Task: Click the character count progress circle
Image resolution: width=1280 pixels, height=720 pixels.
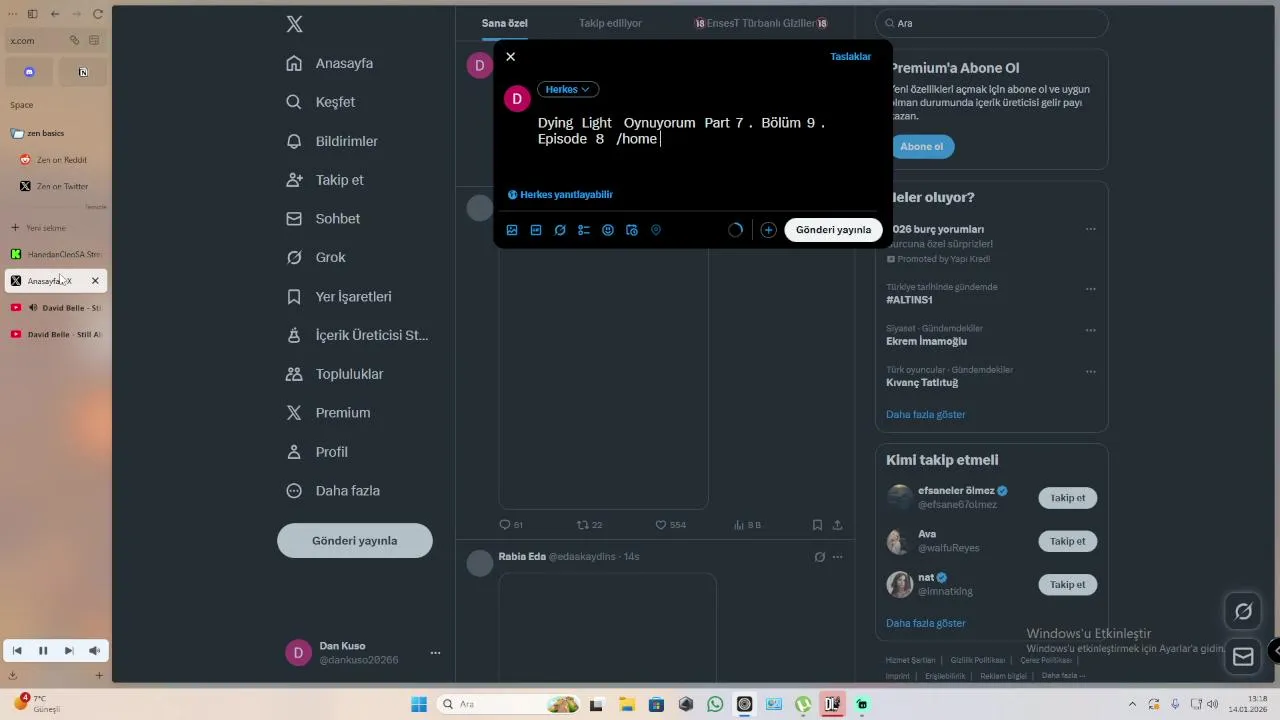Action: pos(736,230)
